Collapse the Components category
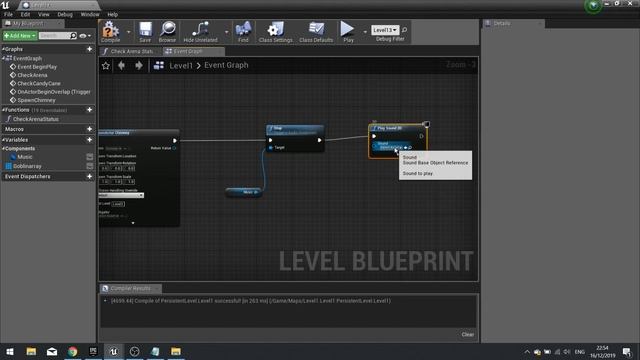 pyautogui.click(x=3, y=149)
